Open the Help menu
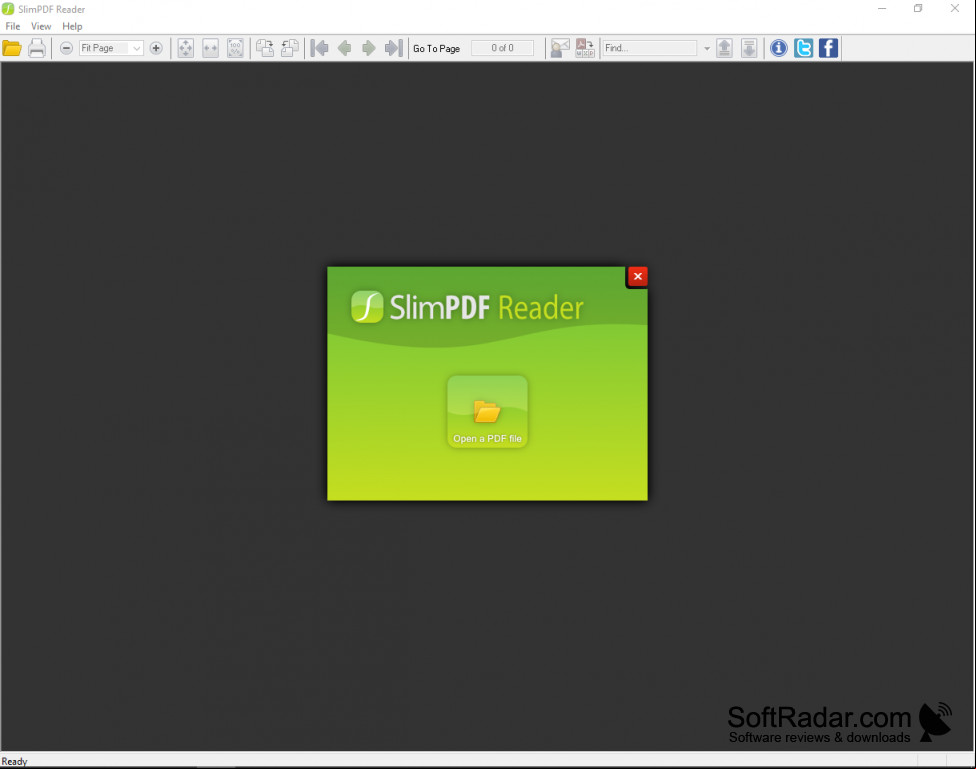The height and width of the screenshot is (769, 976). 72,26
